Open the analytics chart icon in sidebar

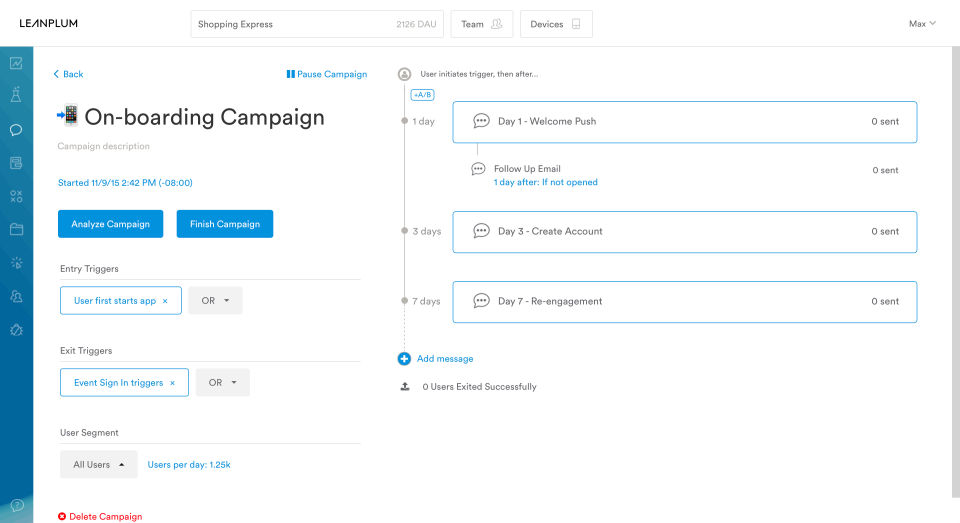[x=16, y=63]
